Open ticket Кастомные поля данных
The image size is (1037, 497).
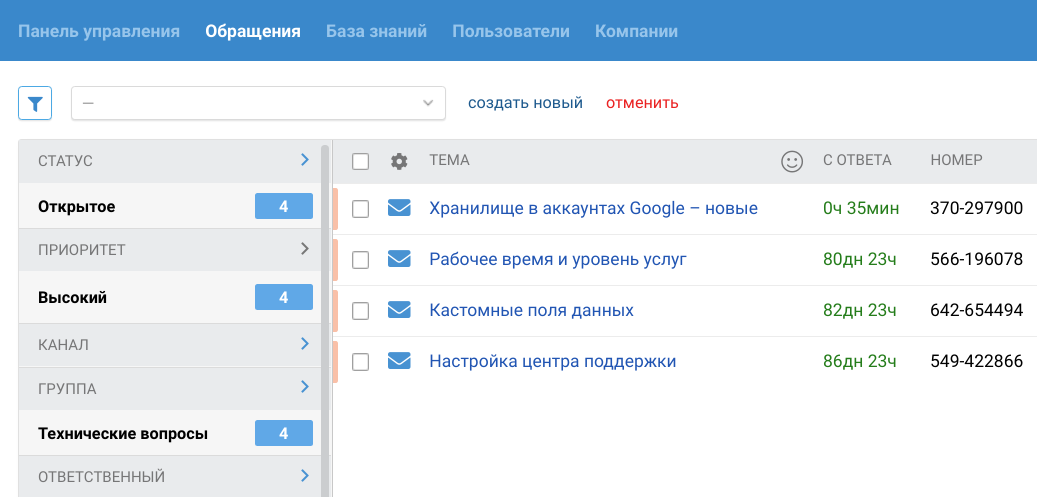click(x=532, y=310)
